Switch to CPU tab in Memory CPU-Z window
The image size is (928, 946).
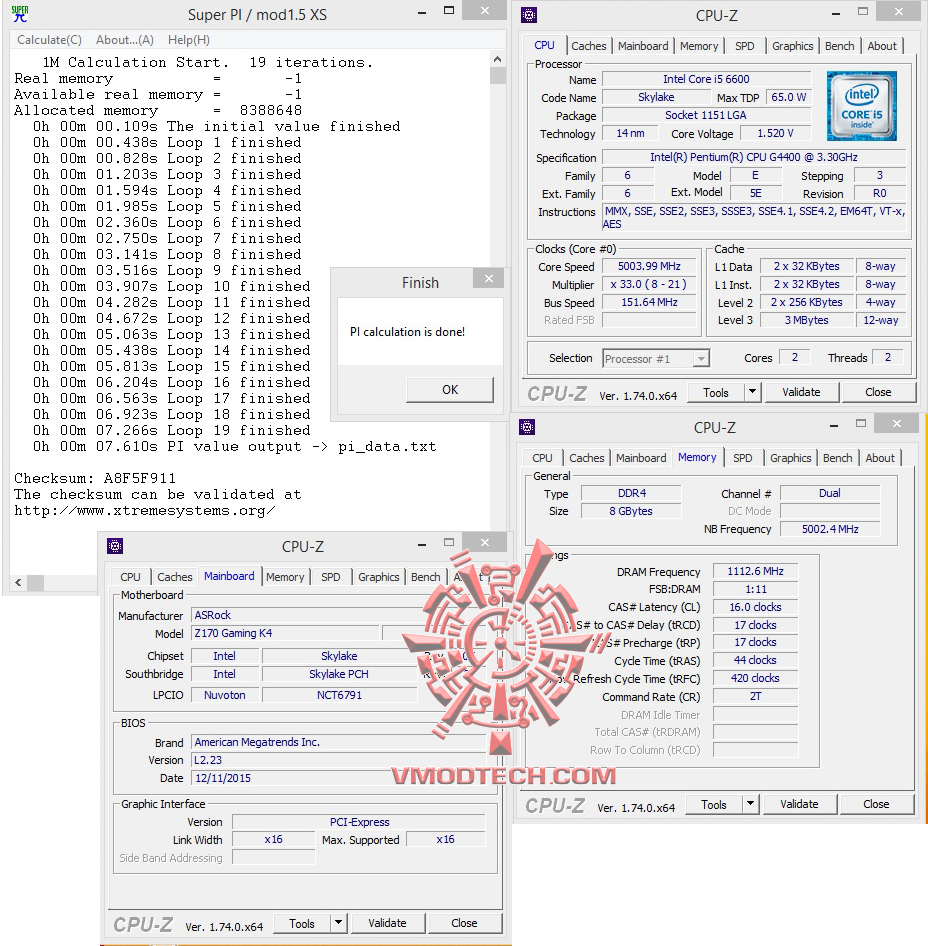(542, 458)
